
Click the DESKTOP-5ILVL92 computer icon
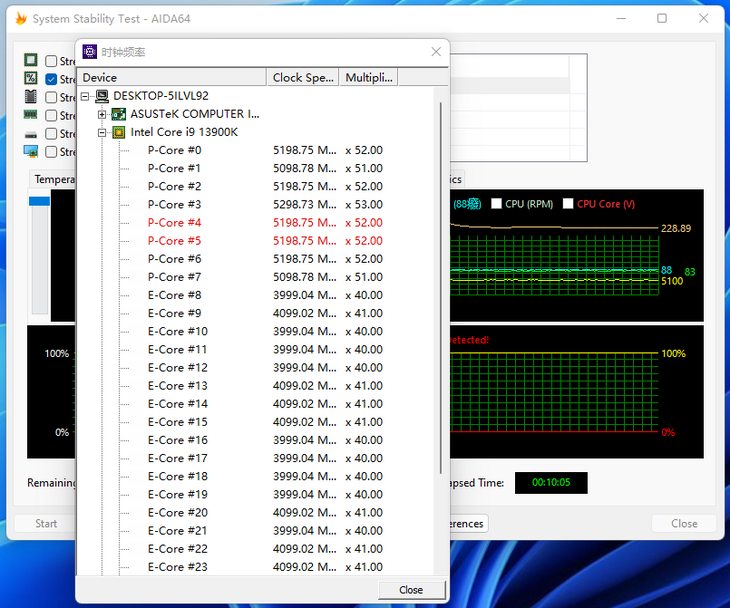pos(102,96)
